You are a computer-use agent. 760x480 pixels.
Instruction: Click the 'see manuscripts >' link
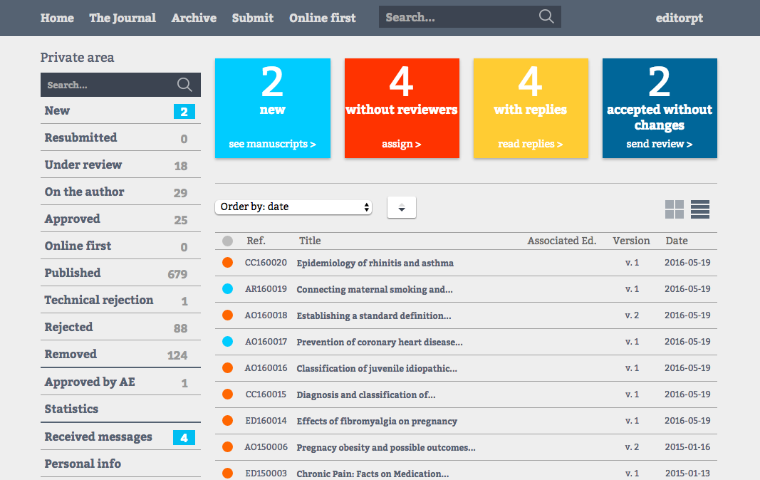tap(272, 144)
